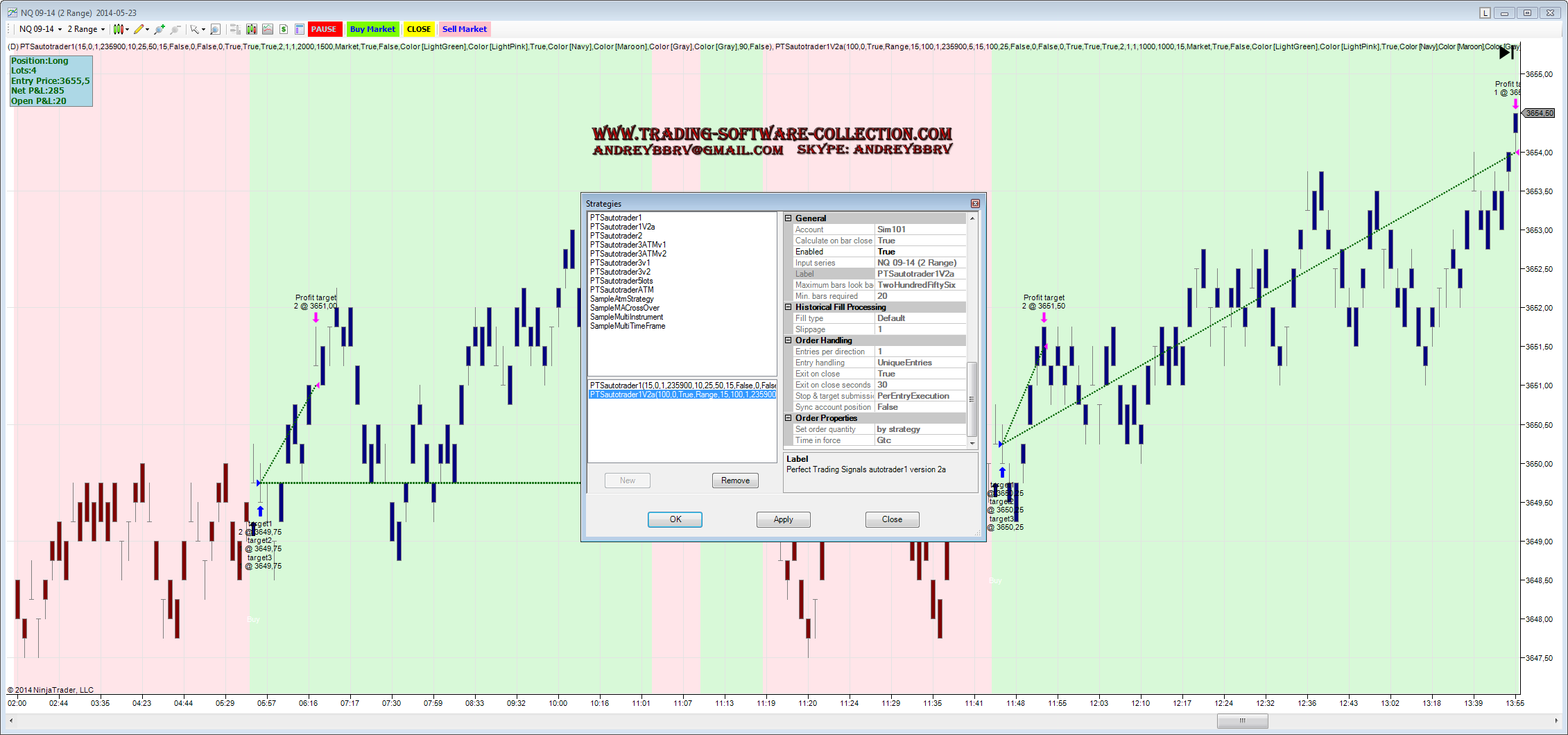Click the Strategies dollar sign icon
The height and width of the screenshot is (735, 1568).
(x=284, y=29)
